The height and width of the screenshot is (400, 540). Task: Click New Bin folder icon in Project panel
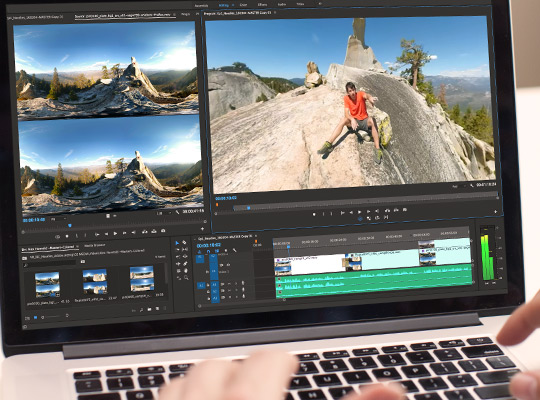coord(149,309)
